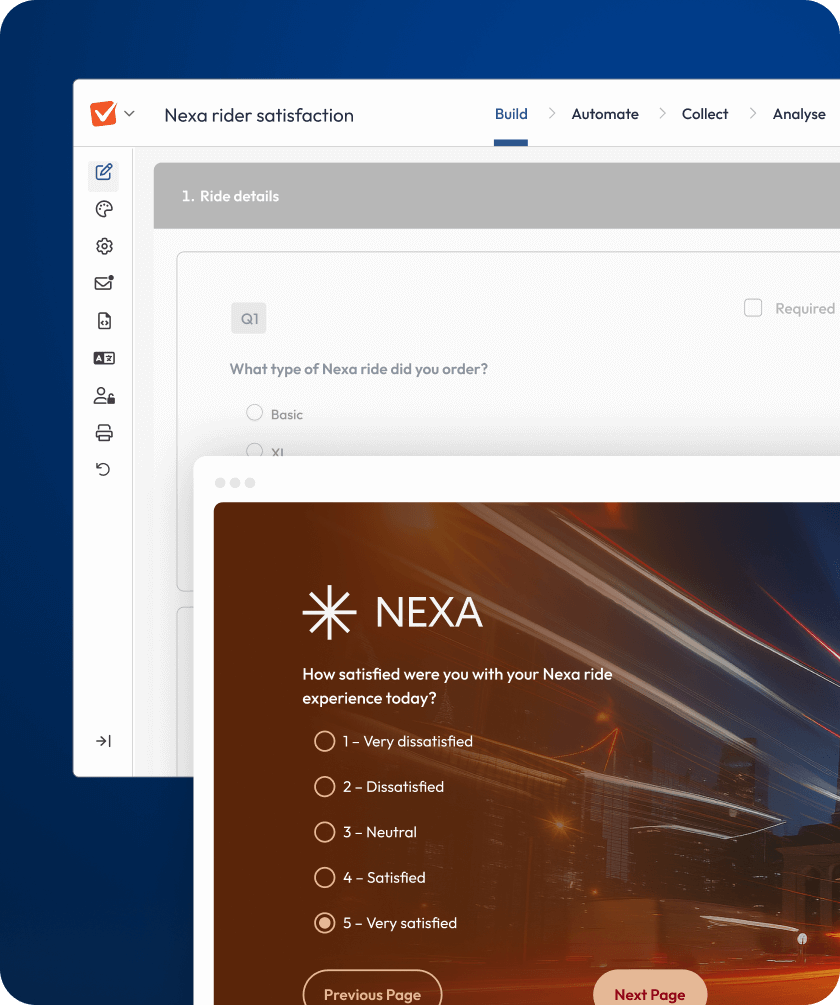Click the email notifications envelope icon
Screen dimensions: 840x1005
(103, 283)
